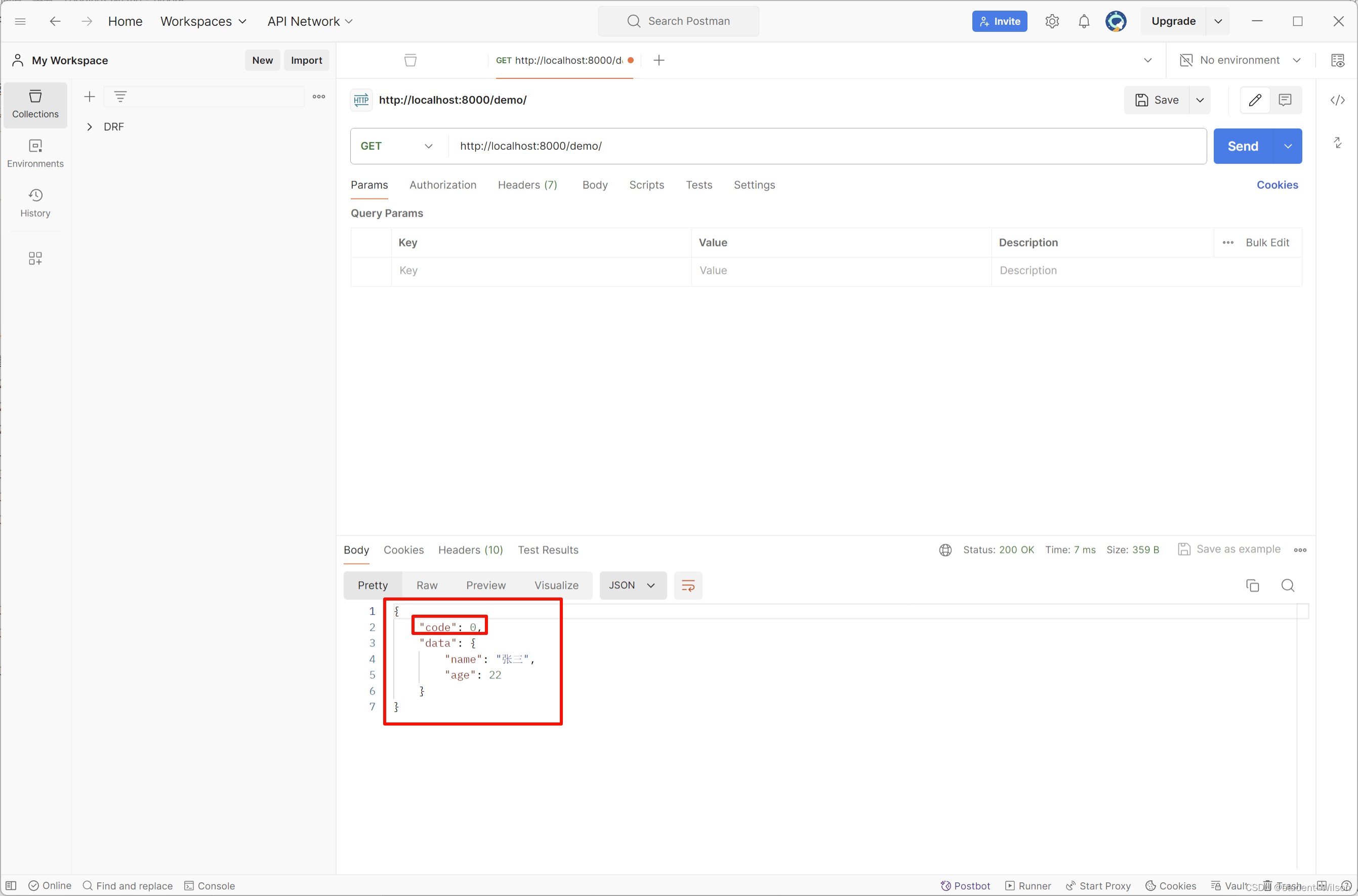Switch to the Headers tab
This screenshot has width=1358, height=896.
coord(527,184)
